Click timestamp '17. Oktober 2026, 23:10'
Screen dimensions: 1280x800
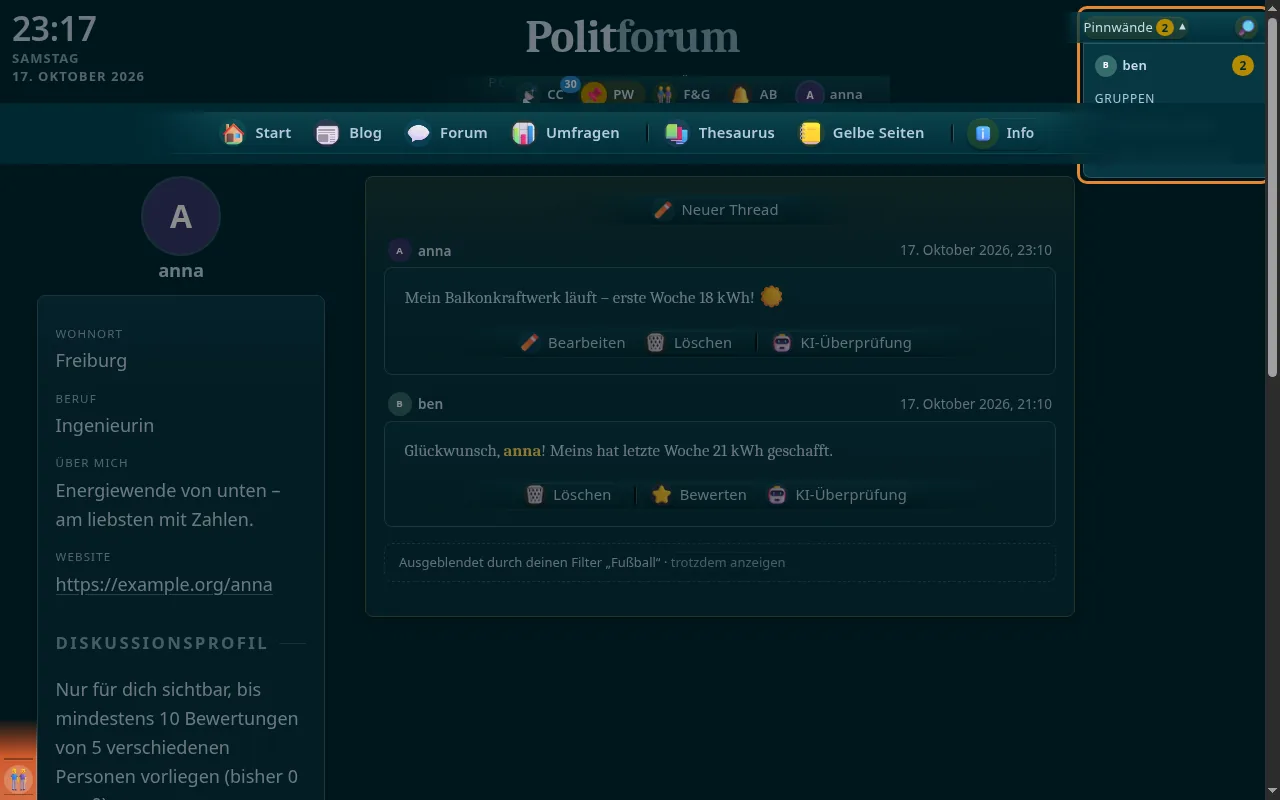[x=976, y=251]
